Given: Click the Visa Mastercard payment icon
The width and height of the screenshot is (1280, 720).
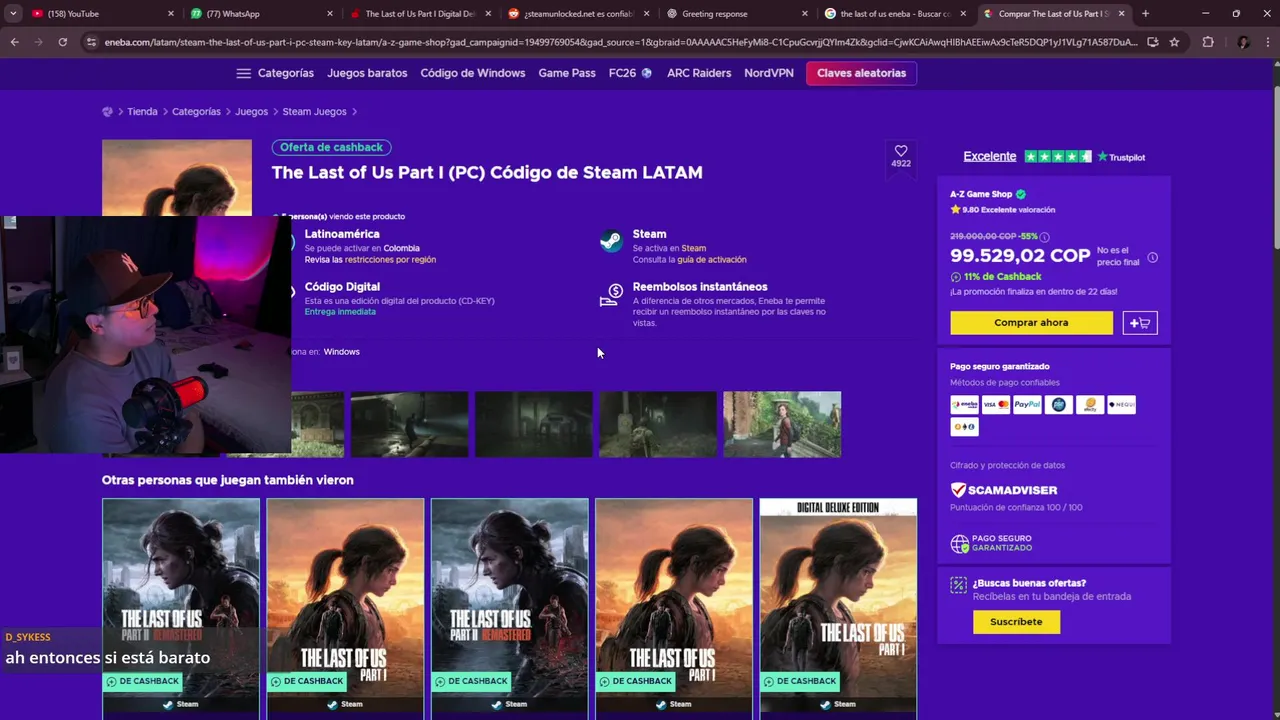Looking at the screenshot, I should click(996, 405).
